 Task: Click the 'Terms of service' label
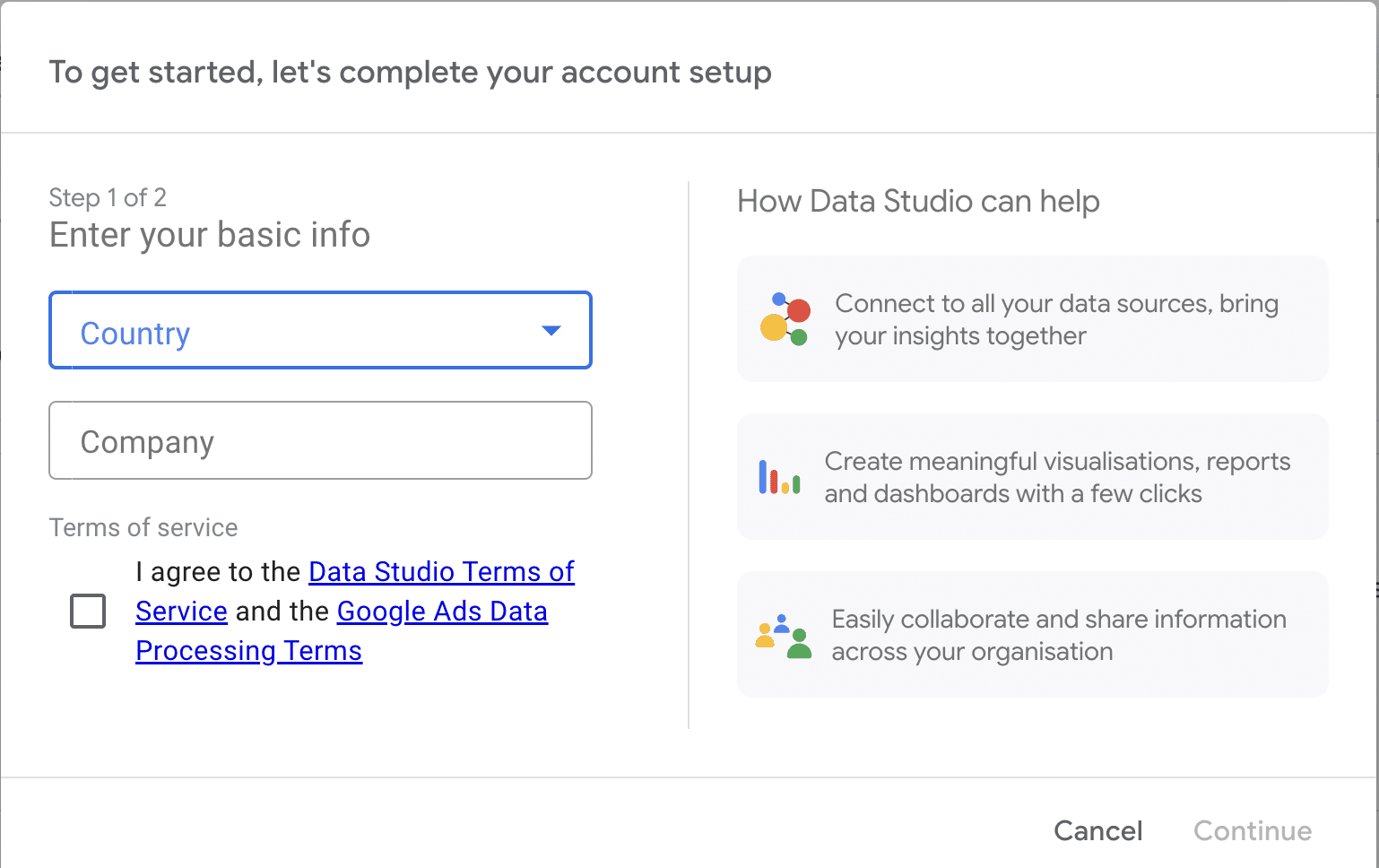point(143,527)
